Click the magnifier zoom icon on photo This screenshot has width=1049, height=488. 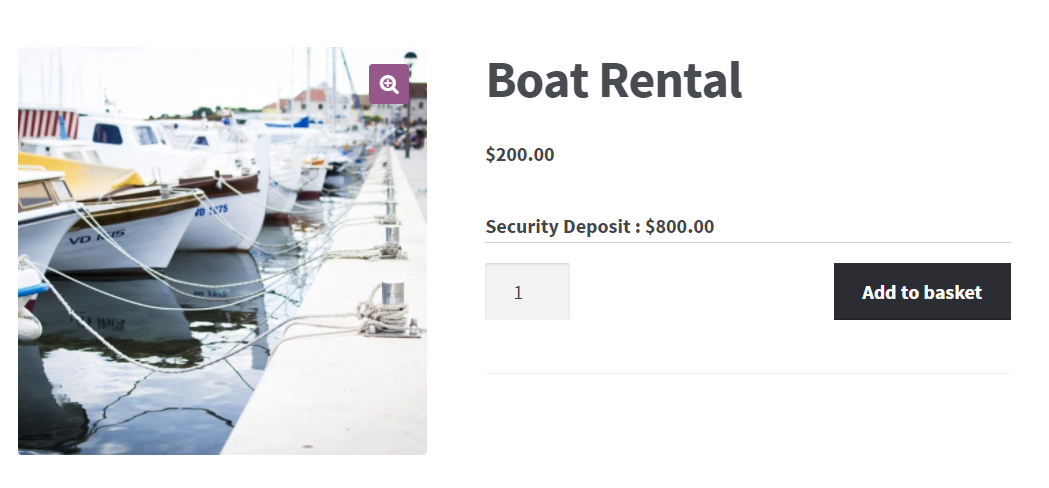coord(389,84)
